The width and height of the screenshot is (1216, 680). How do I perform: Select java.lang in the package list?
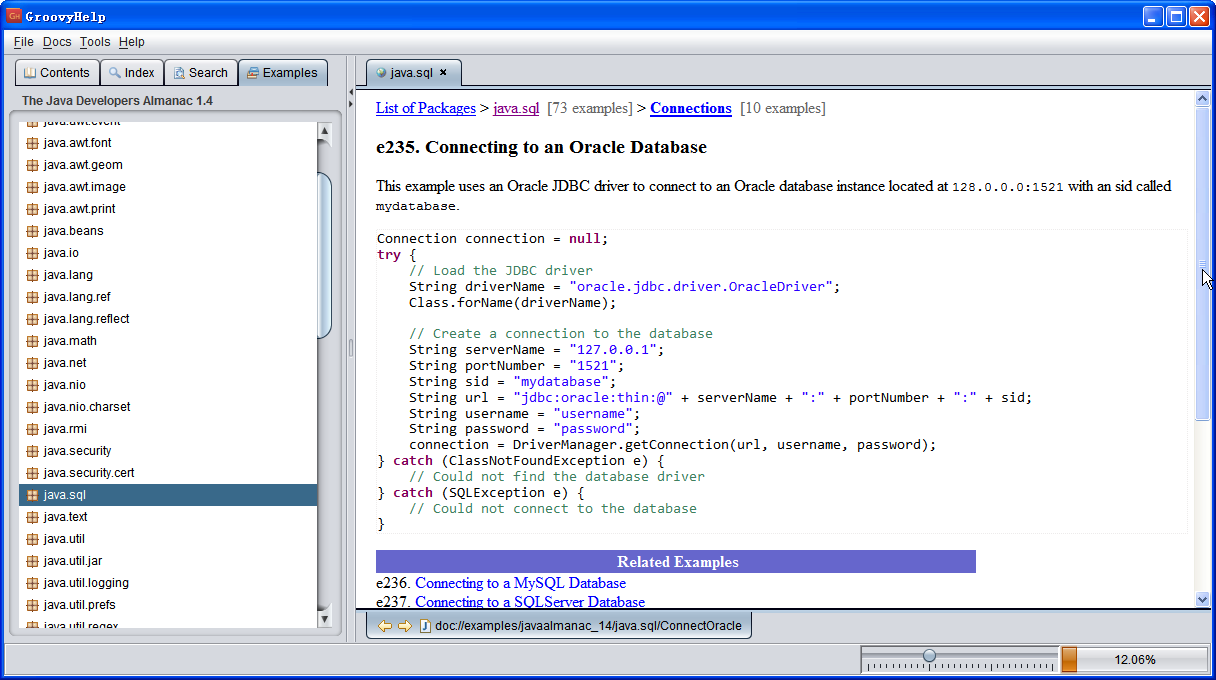168,275
